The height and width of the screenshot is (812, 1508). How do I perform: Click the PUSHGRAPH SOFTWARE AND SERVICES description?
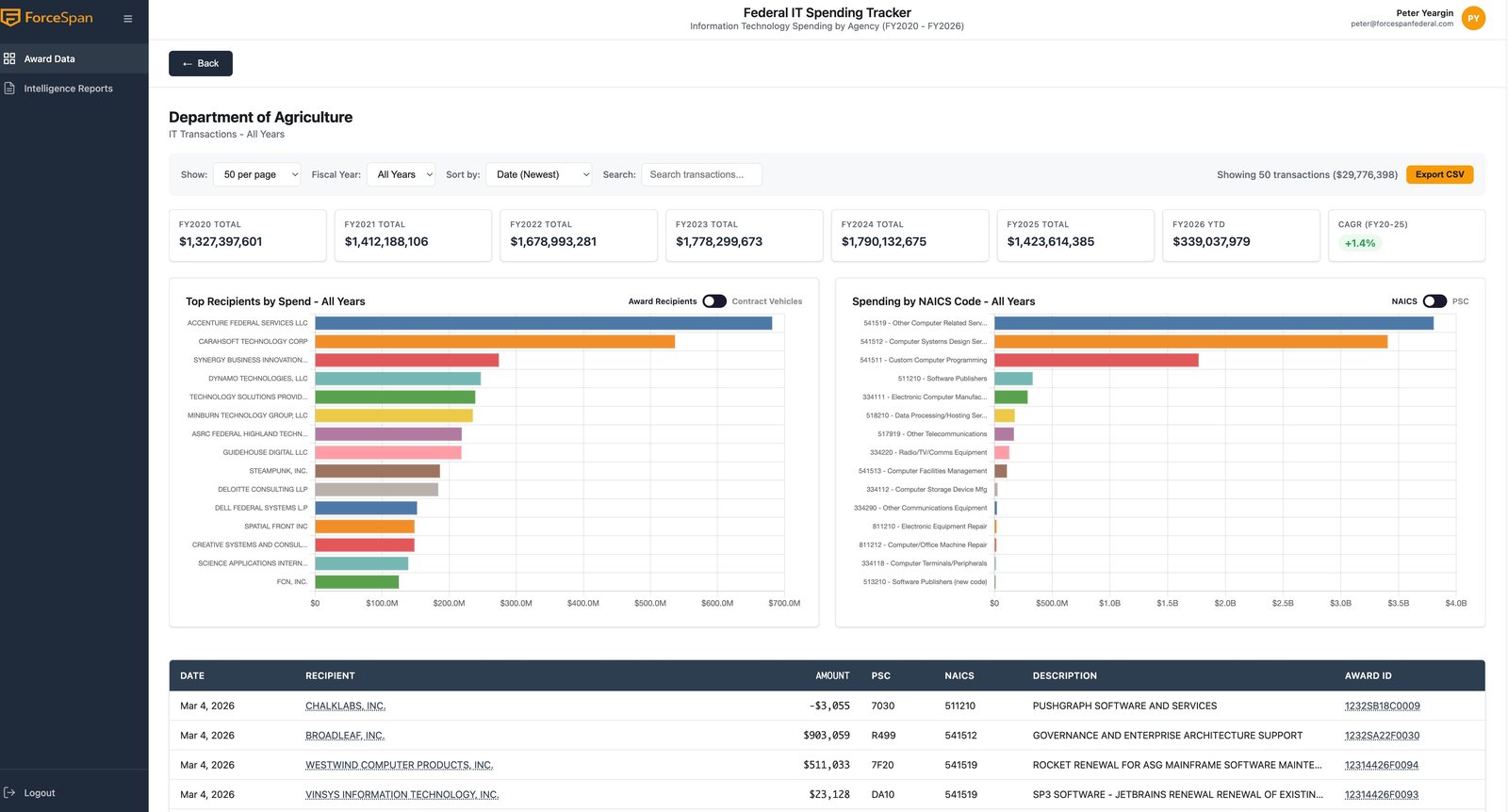1124,706
